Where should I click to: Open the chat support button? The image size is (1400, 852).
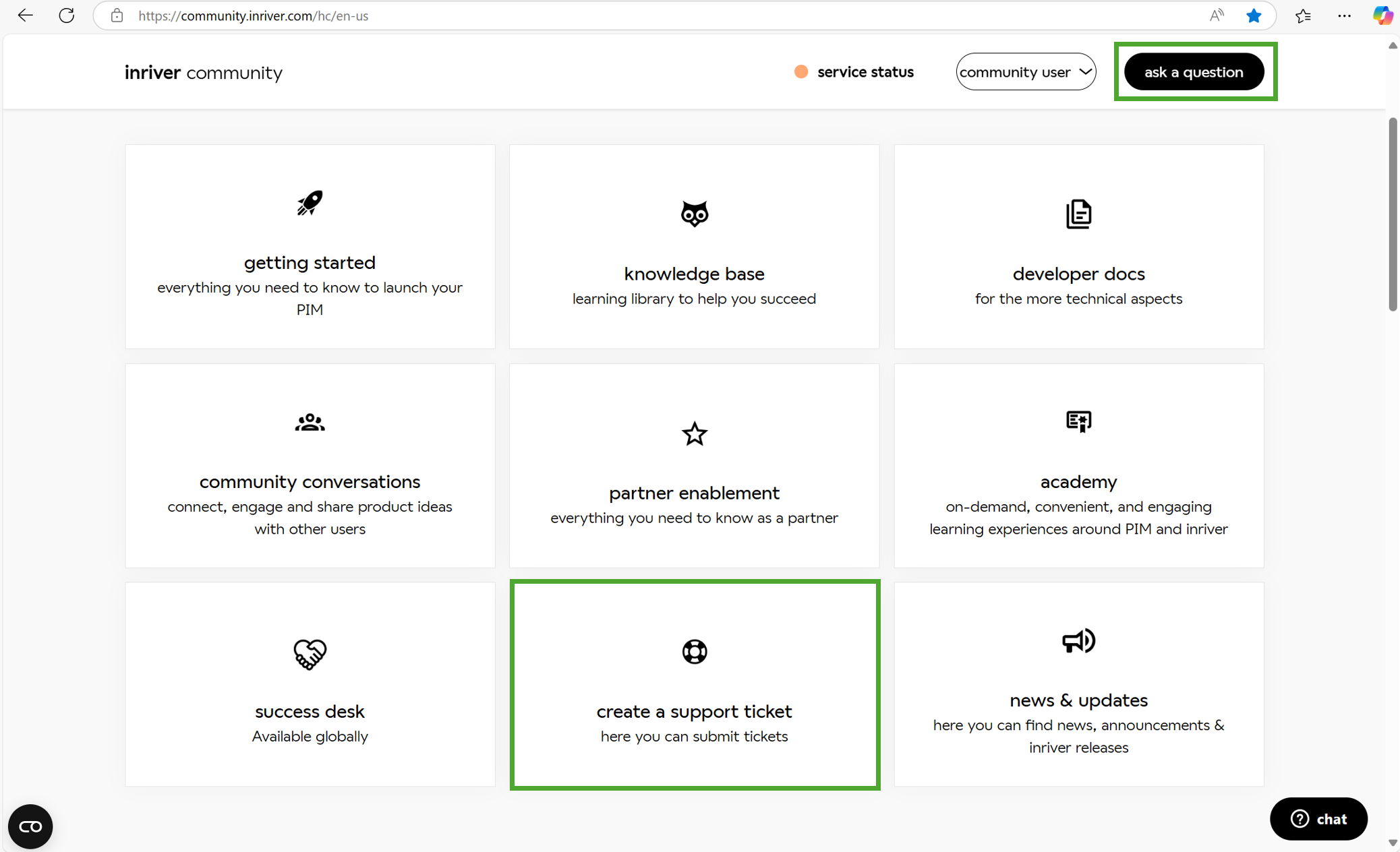click(x=1318, y=818)
